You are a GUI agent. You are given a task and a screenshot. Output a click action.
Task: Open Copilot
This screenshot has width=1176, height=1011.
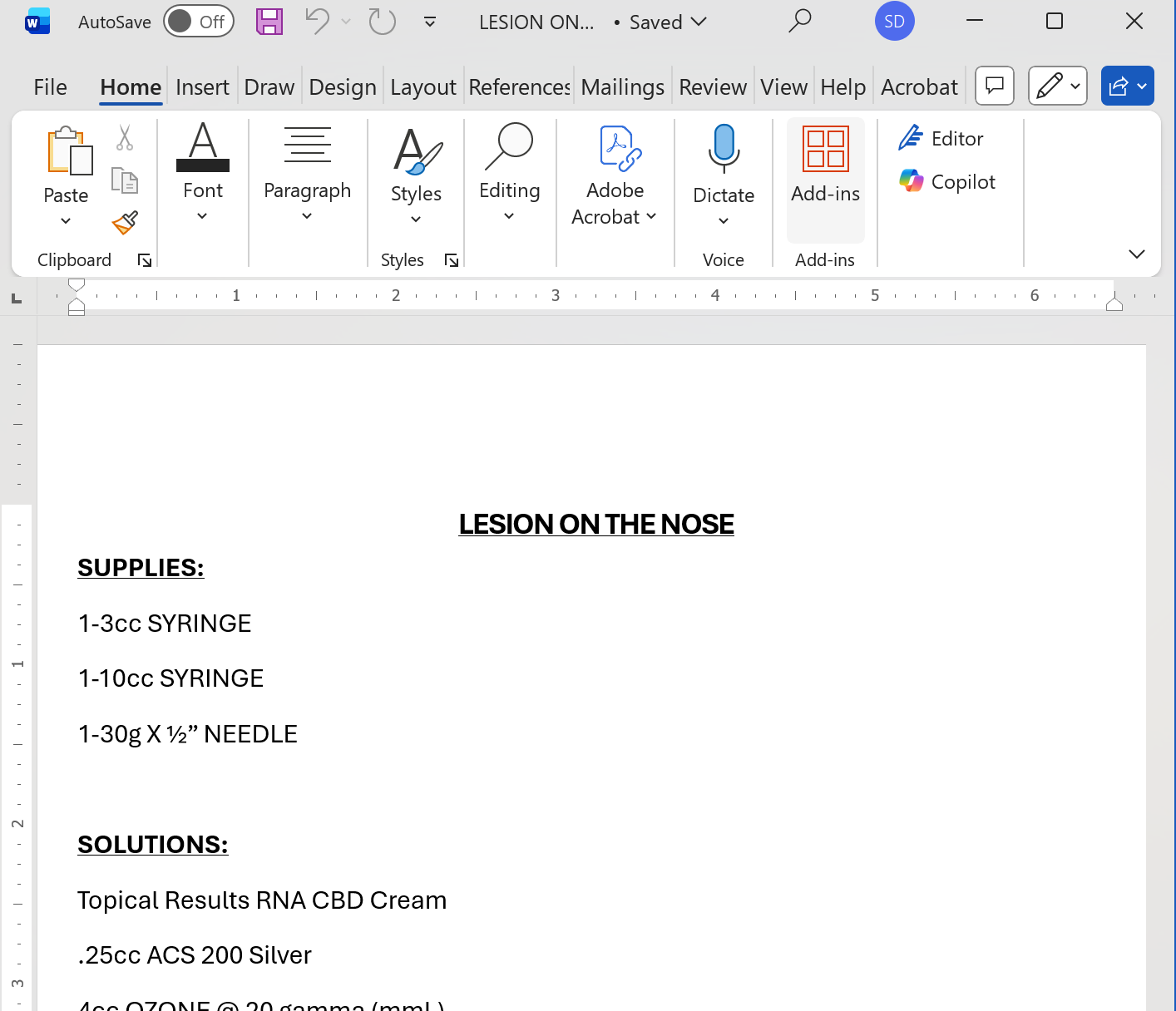pos(946,181)
